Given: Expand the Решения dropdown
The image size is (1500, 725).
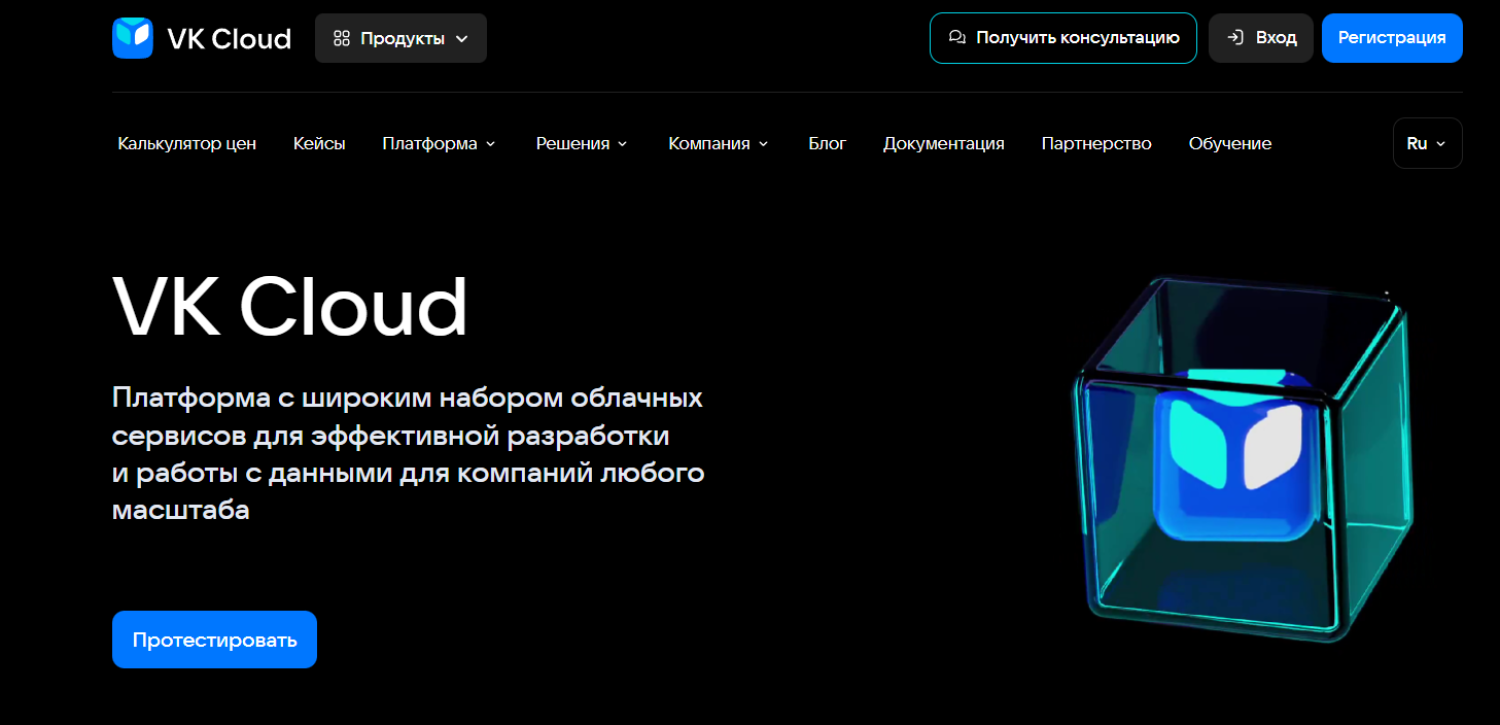Looking at the screenshot, I should pyautogui.click(x=581, y=144).
